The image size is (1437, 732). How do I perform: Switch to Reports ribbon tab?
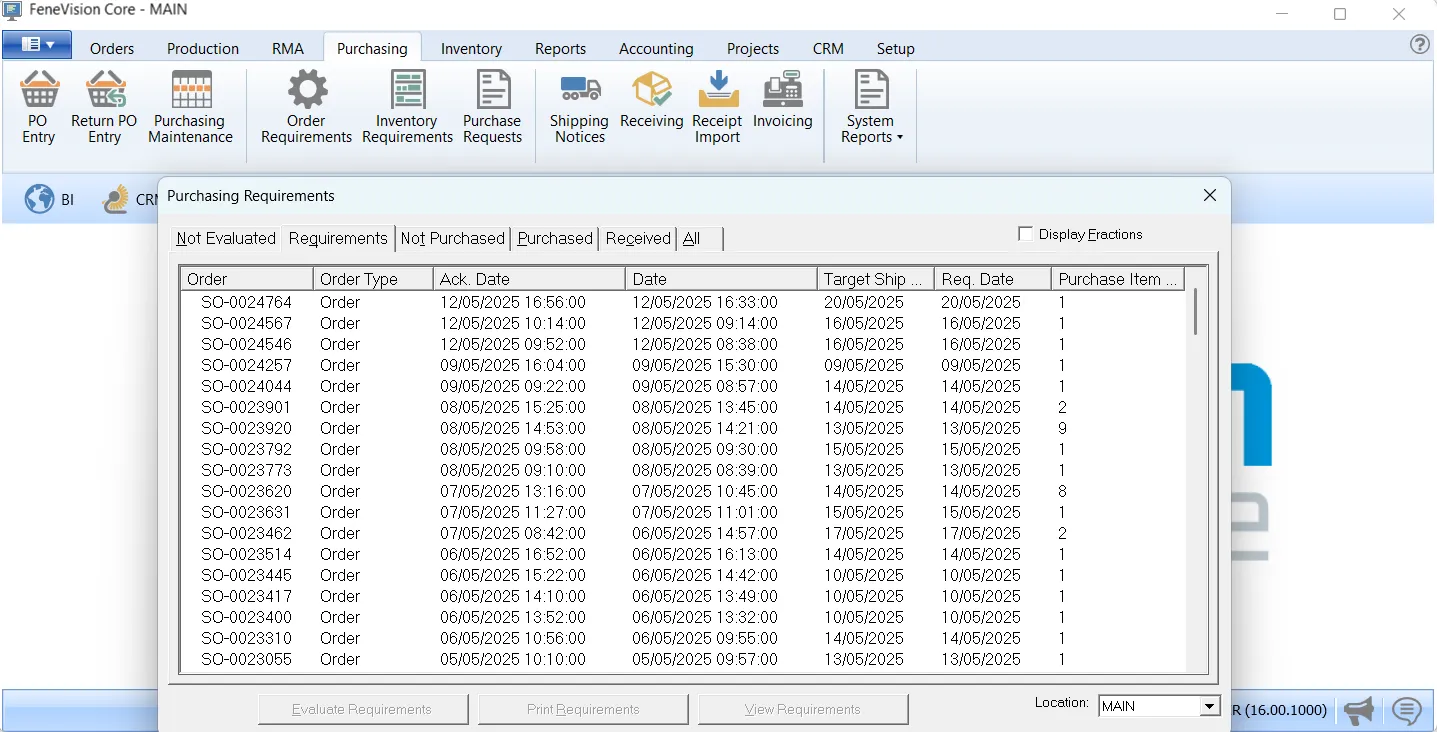click(x=560, y=48)
